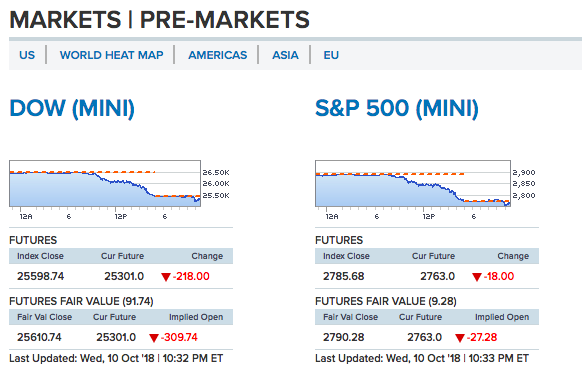Go to the EU tab
This screenshot has width=582, height=385.
click(x=331, y=55)
